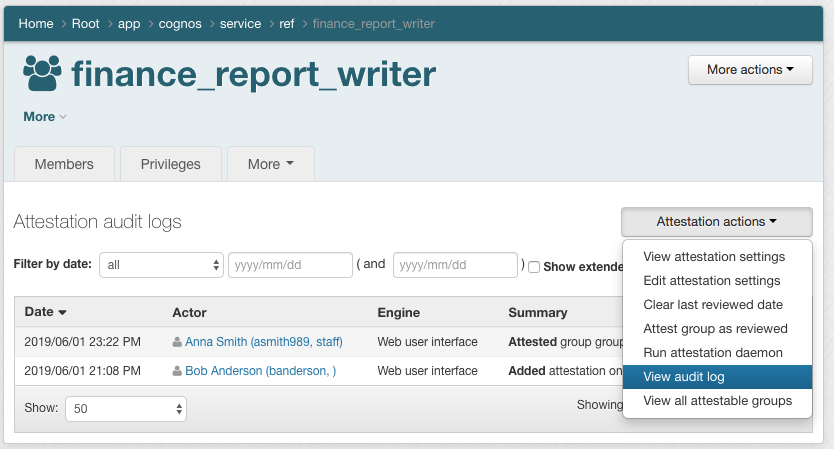Expand the More link under group name

[x=45, y=117]
